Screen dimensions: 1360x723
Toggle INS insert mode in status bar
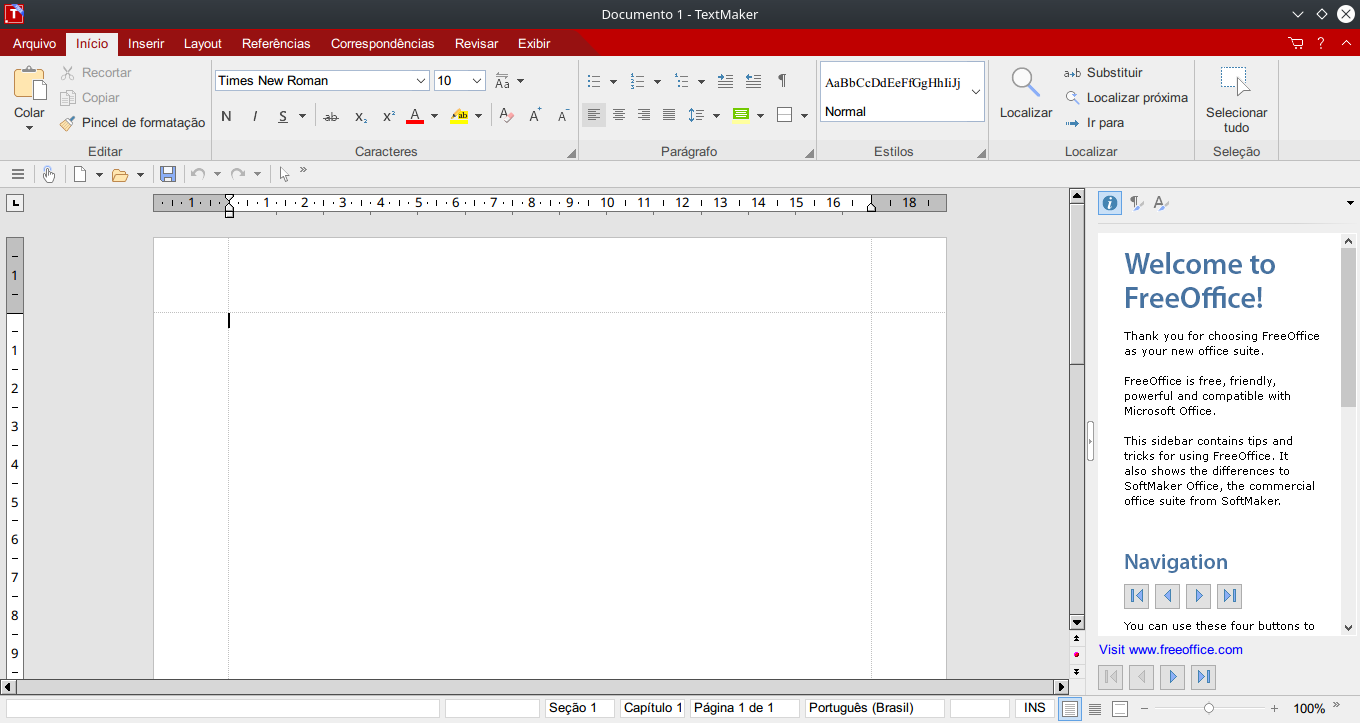click(1035, 708)
